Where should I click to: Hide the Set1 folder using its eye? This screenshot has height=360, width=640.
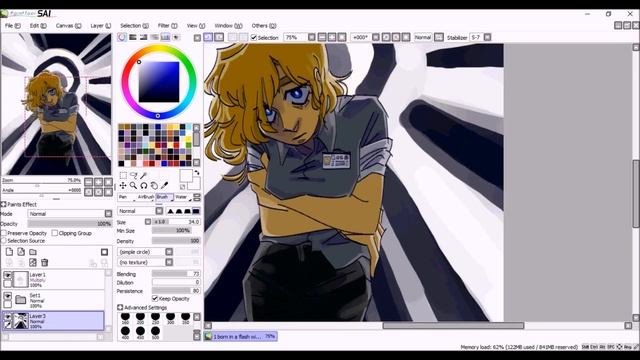point(7,296)
